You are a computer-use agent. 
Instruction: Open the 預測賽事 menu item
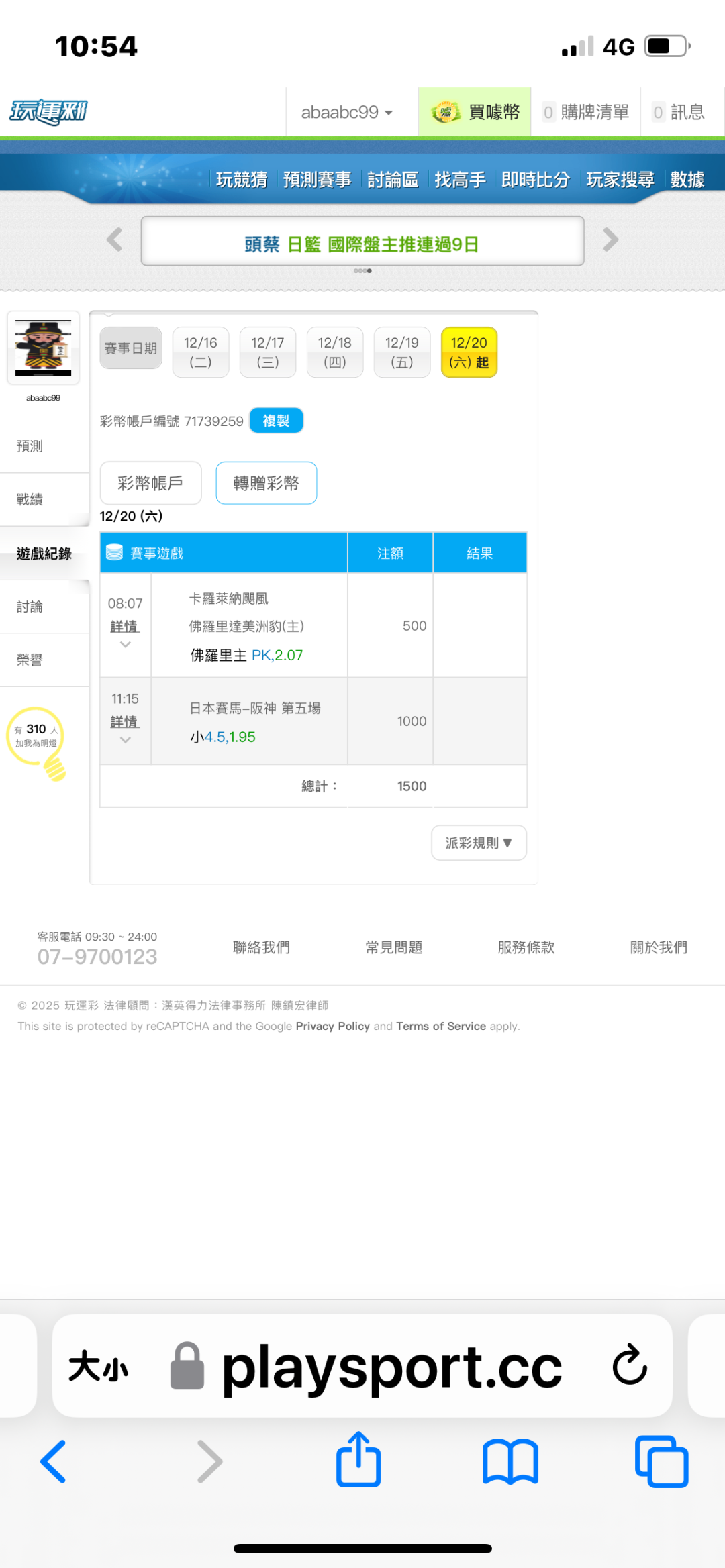318,180
